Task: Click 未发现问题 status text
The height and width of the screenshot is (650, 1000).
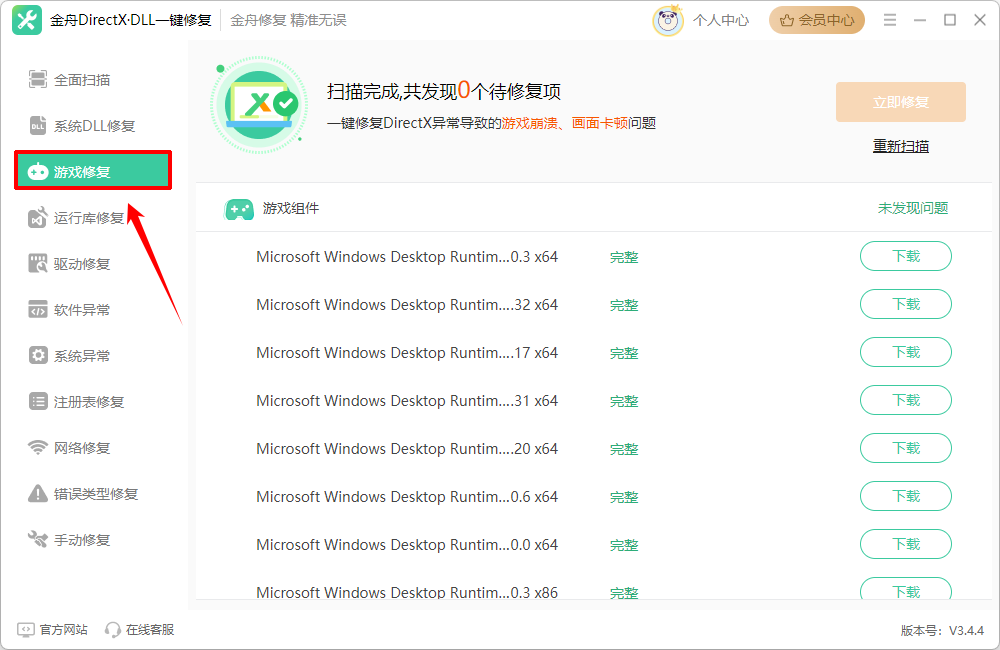Action: 913,208
